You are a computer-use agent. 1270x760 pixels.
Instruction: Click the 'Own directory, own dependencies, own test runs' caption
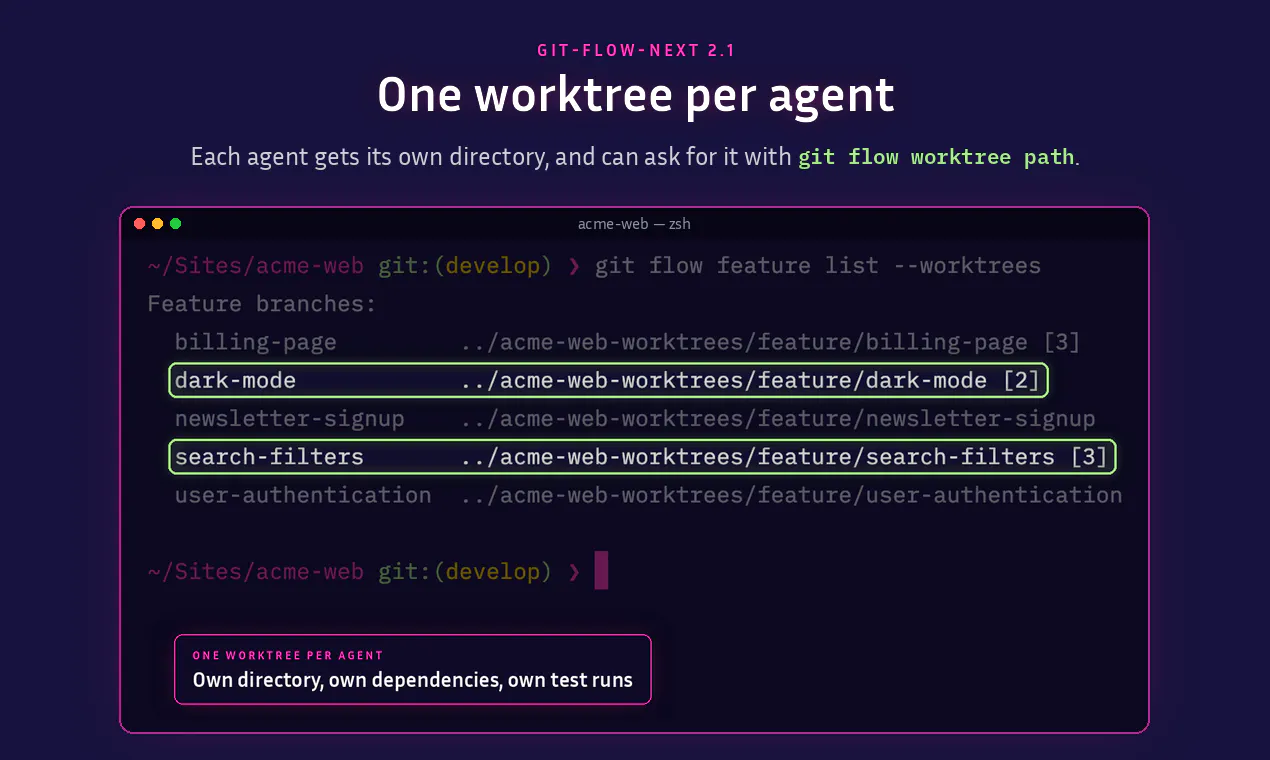pyautogui.click(x=413, y=680)
